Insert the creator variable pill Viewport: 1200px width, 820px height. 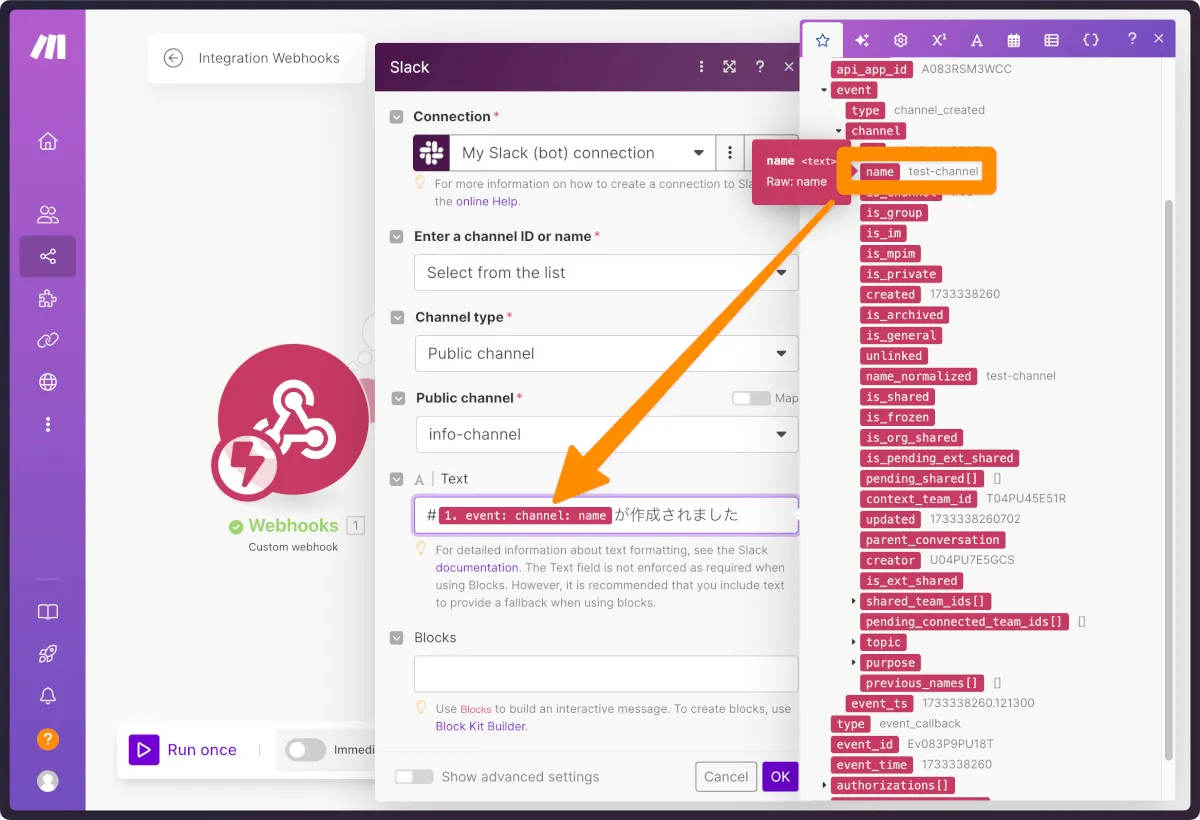890,560
